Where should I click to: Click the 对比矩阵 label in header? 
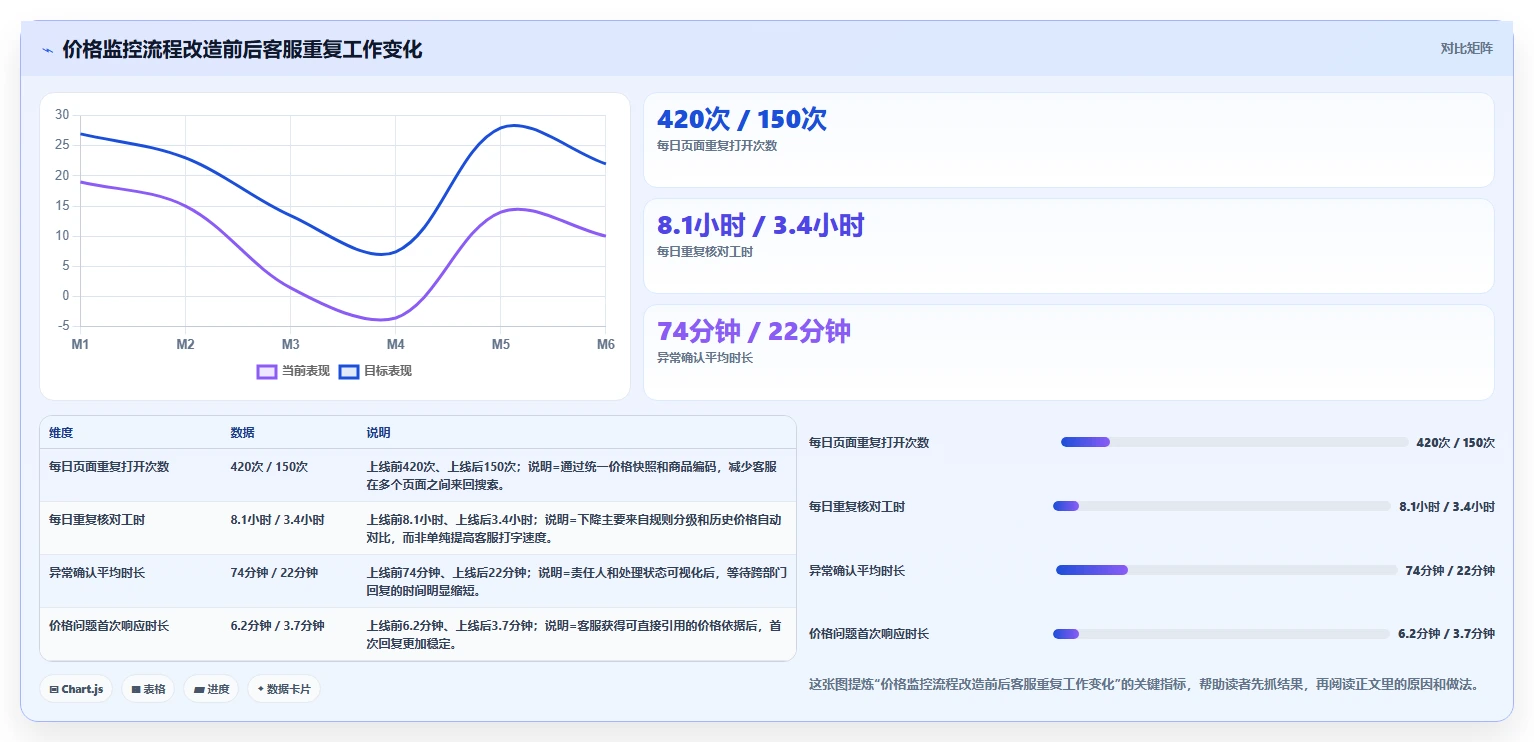coord(1466,48)
